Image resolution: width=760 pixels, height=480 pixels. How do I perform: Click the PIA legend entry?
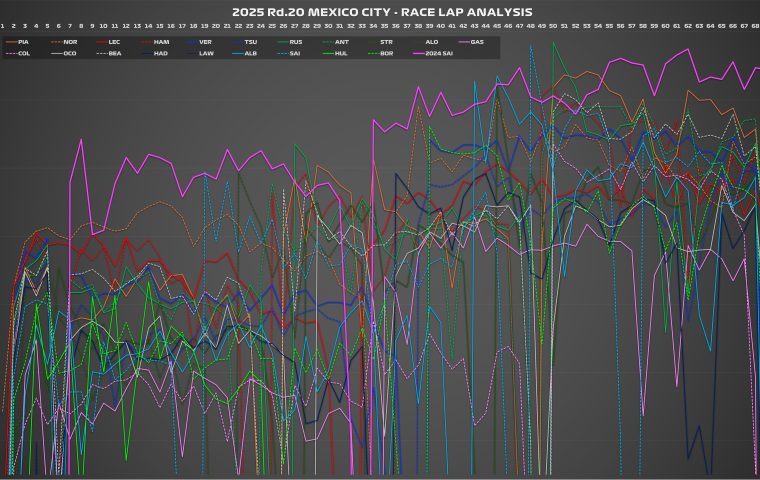23,42
